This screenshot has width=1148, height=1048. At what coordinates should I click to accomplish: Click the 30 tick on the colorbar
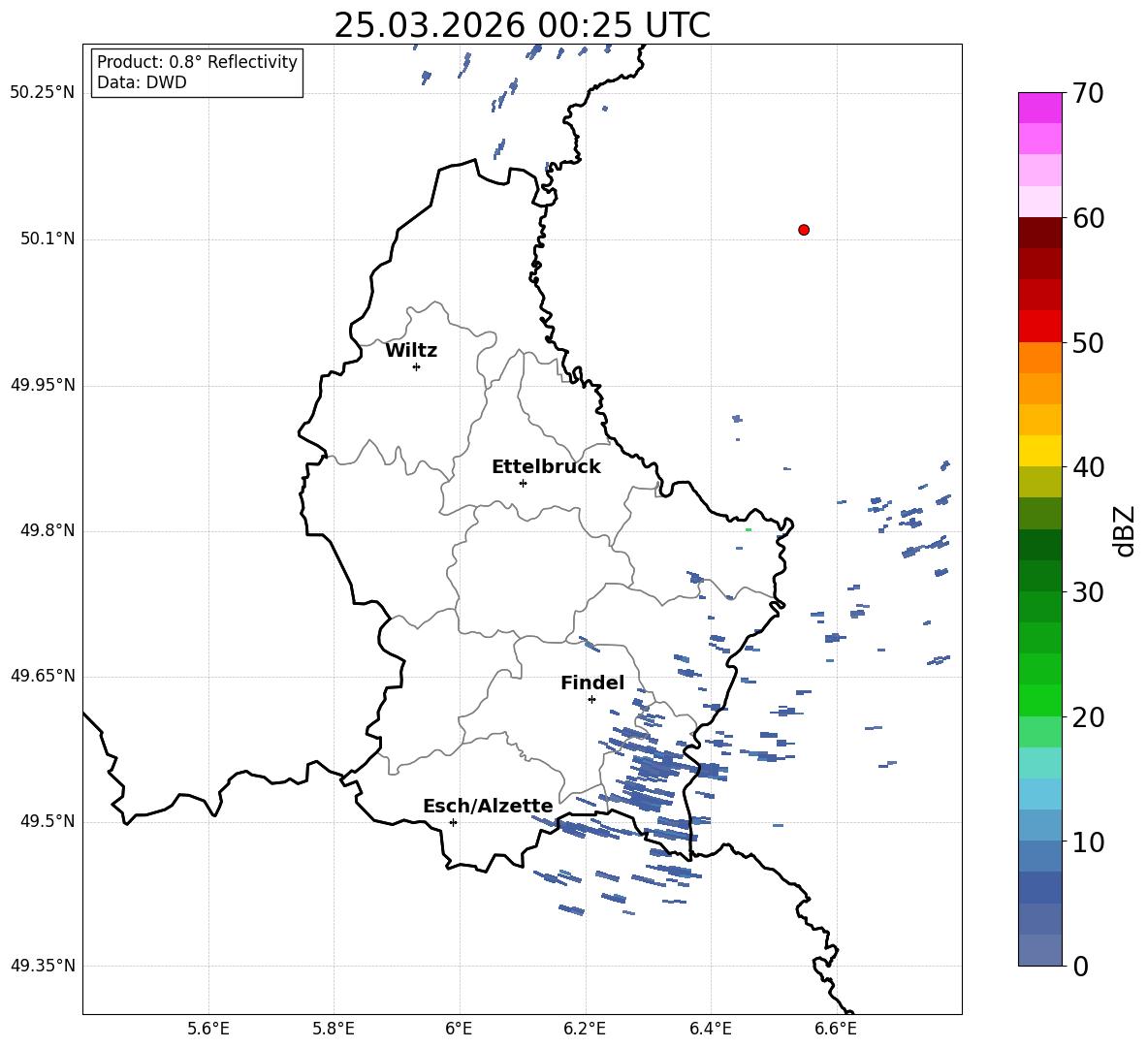1087,592
